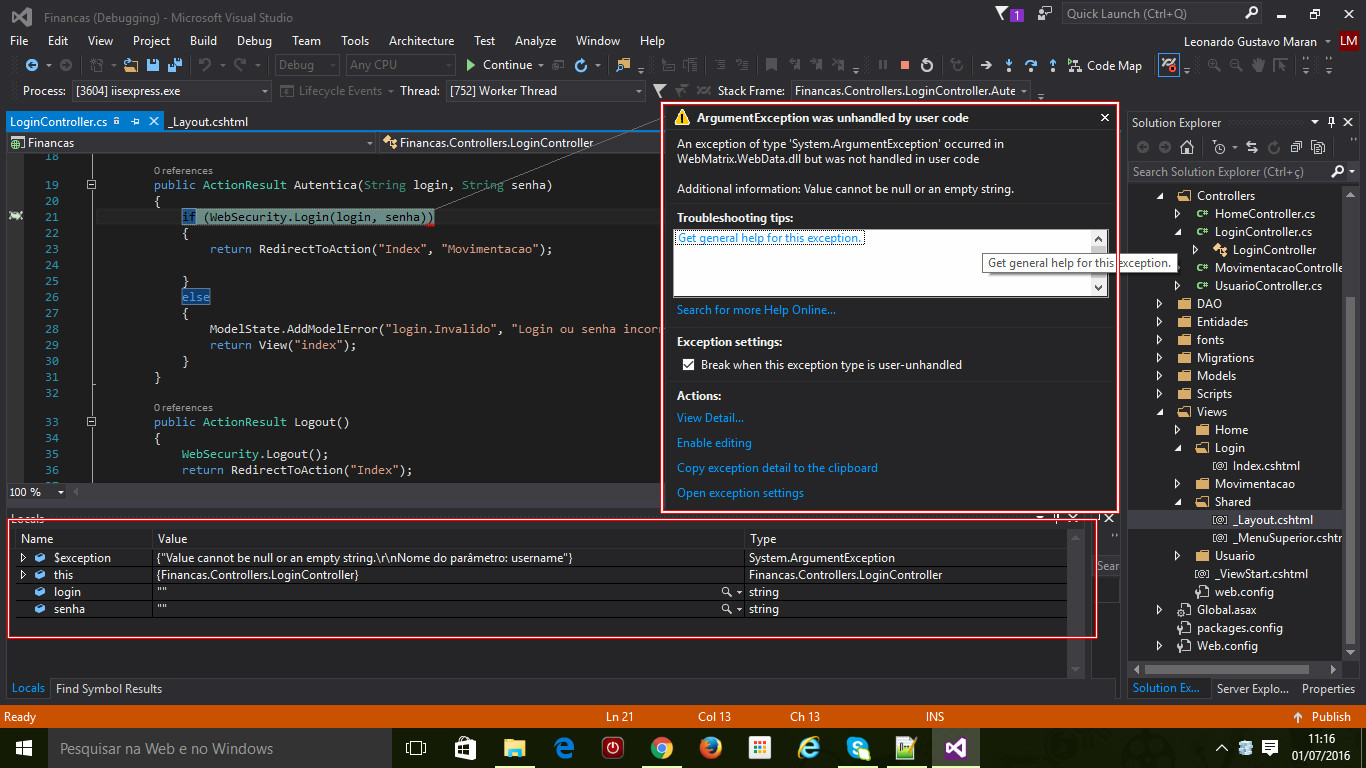Open the Thread dropdown Worker Thread
The image size is (1366, 768).
click(546, 91)
